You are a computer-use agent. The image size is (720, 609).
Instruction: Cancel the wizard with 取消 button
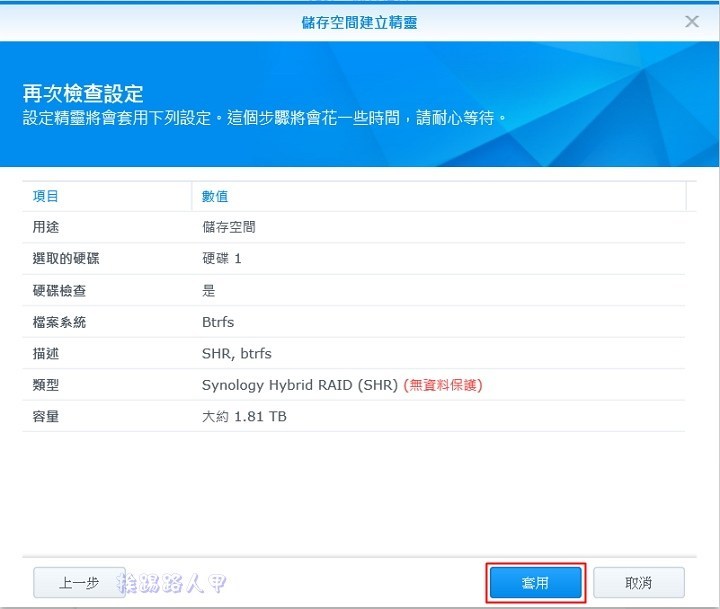[x=638, y=583]
